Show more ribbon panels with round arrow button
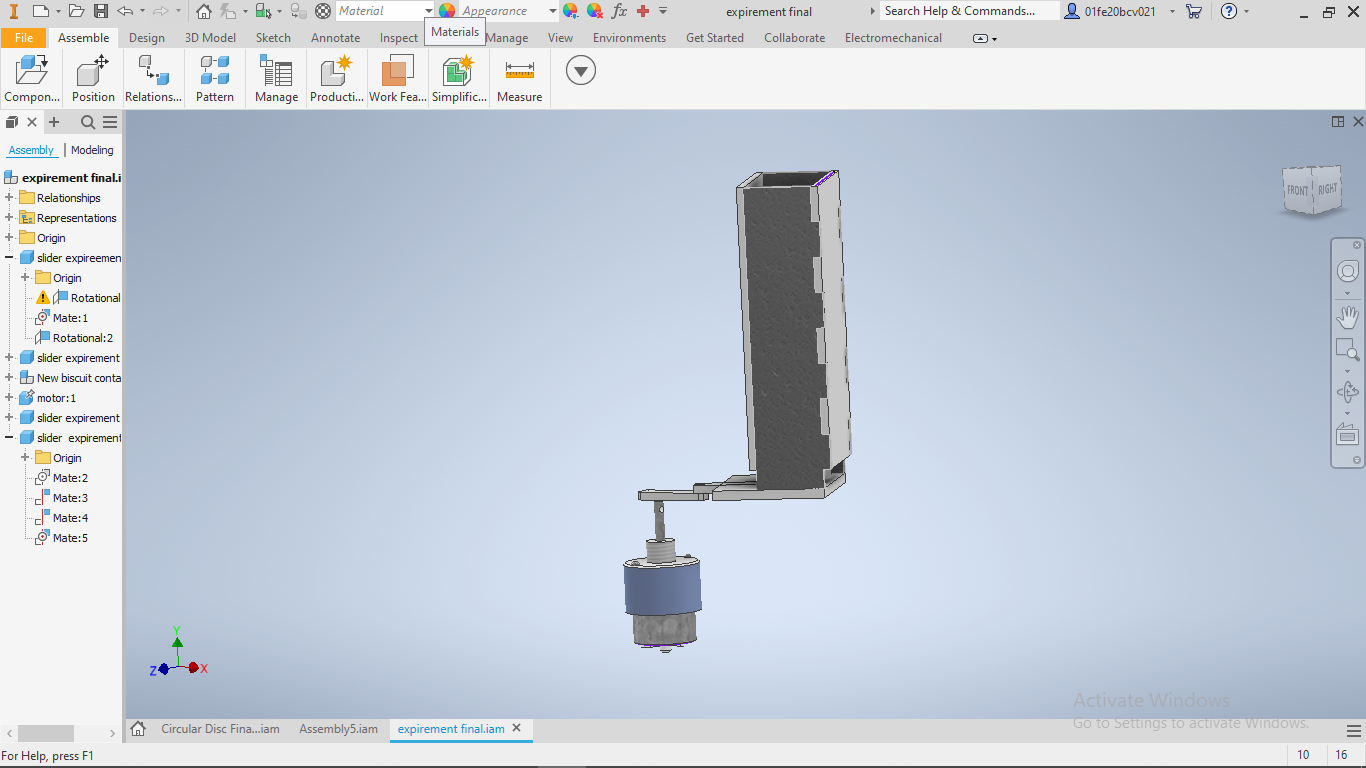The height and width of the screenshot is (768, 1366). 581,71
